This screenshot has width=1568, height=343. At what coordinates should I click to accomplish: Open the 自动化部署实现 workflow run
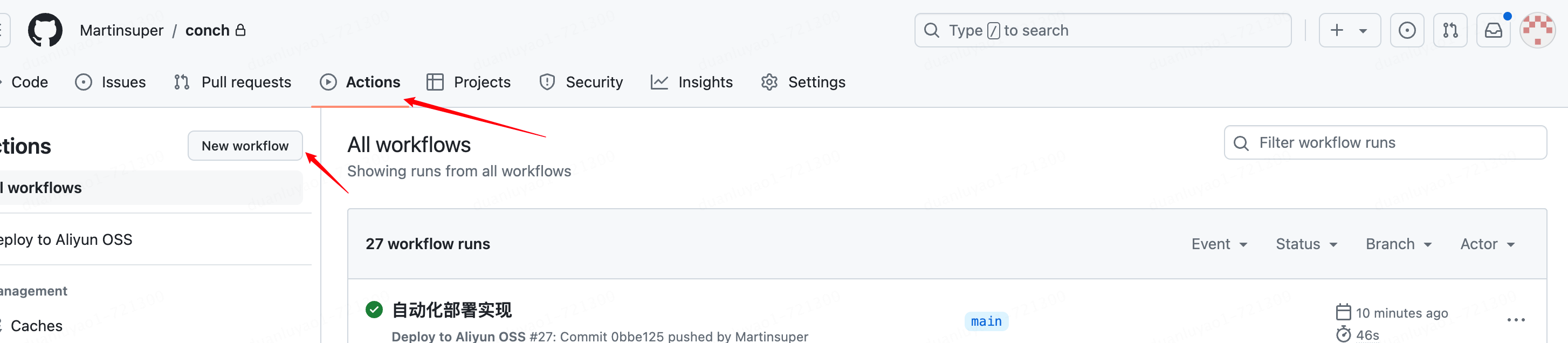452,310
